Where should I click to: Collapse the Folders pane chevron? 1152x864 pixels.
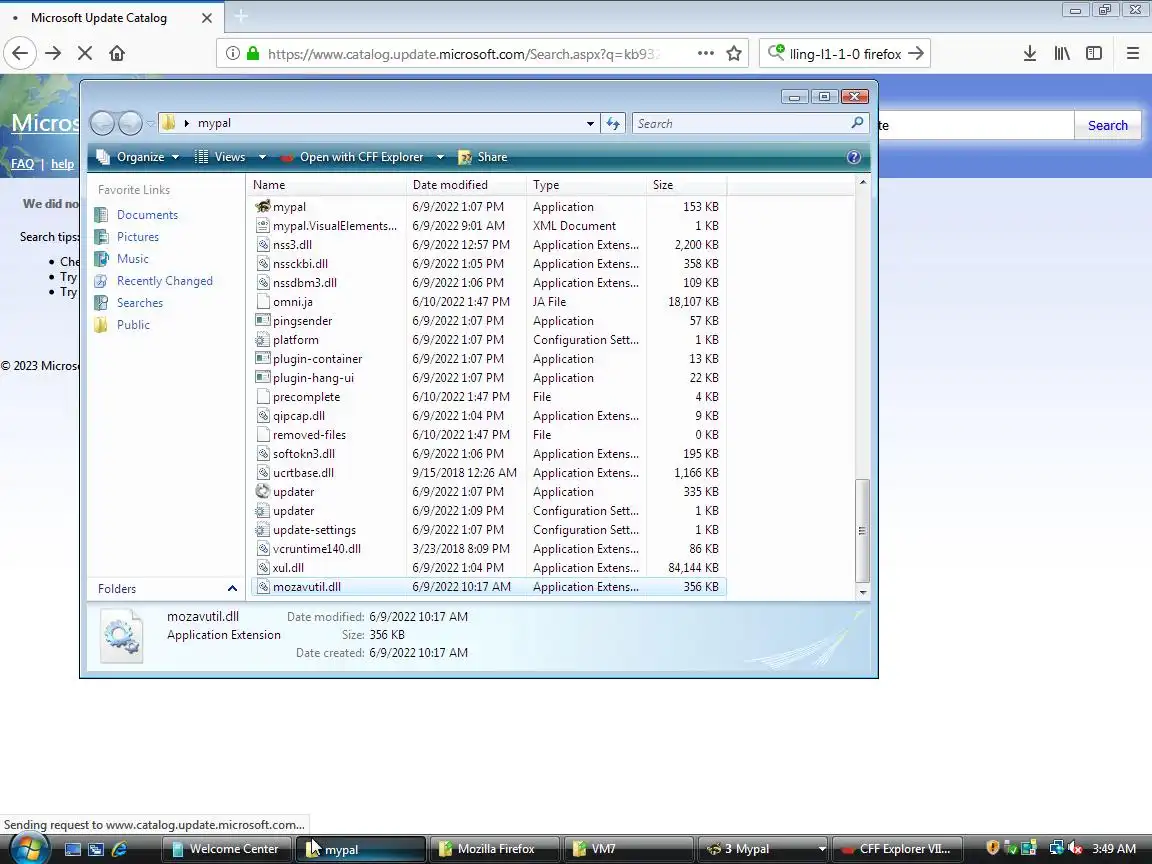tap(232, 588)
